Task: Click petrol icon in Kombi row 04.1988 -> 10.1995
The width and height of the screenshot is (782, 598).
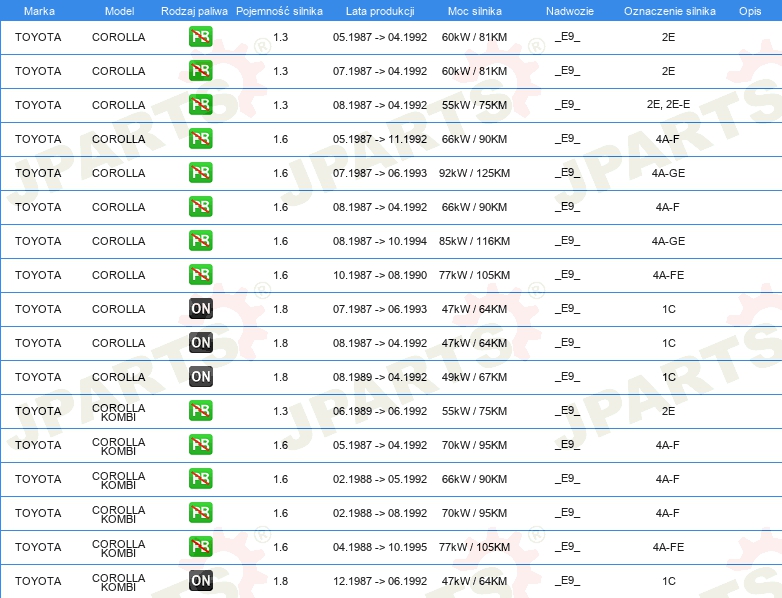Action: click(x=200, y=547)
